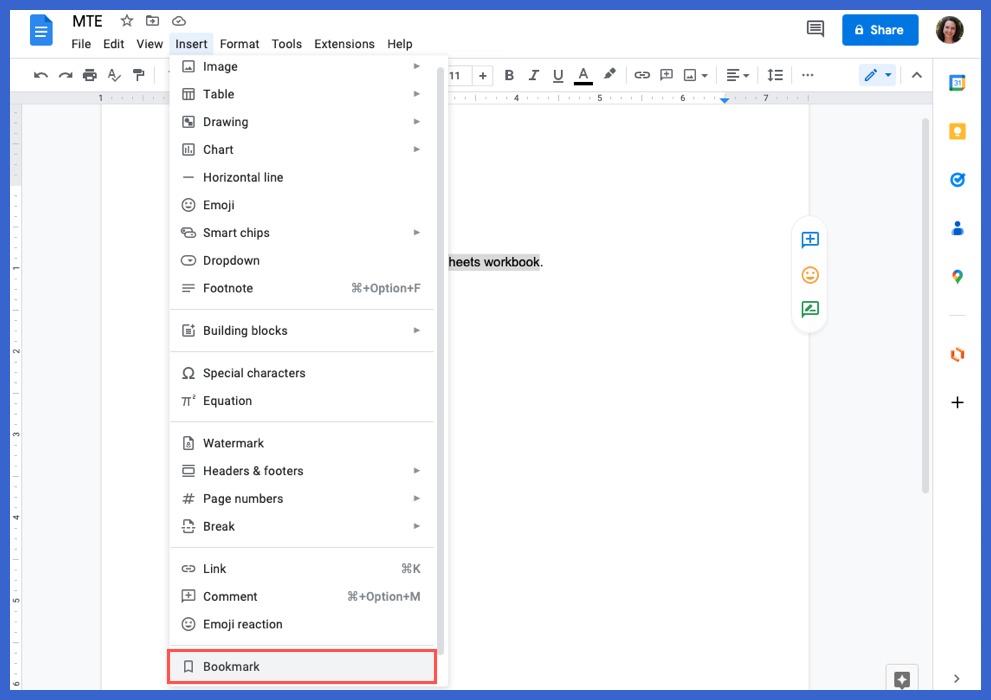Star the document next to its title

126,20
